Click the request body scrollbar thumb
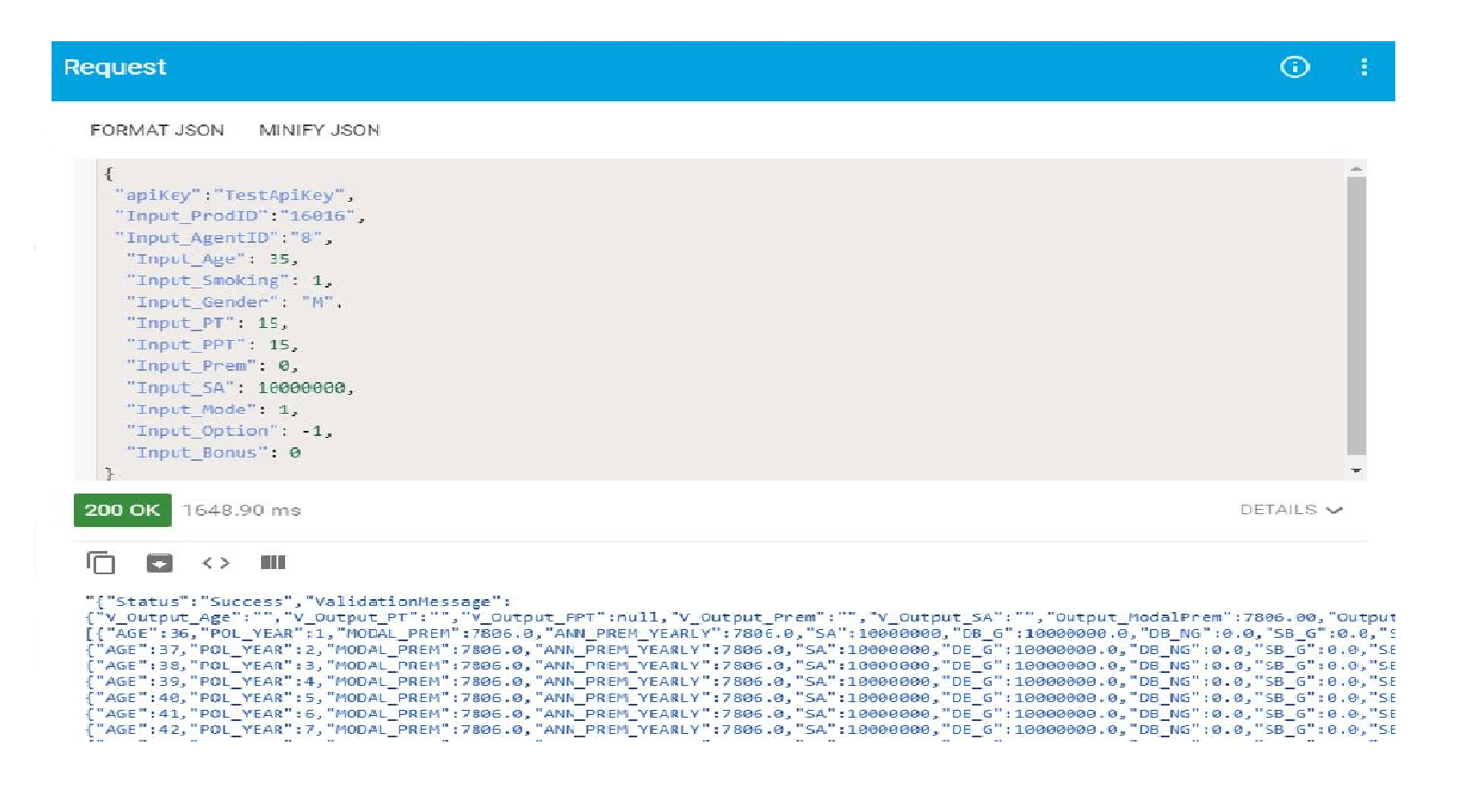Image resolution: width=1458 pixels, height=812 pixels. point(1356,314)
